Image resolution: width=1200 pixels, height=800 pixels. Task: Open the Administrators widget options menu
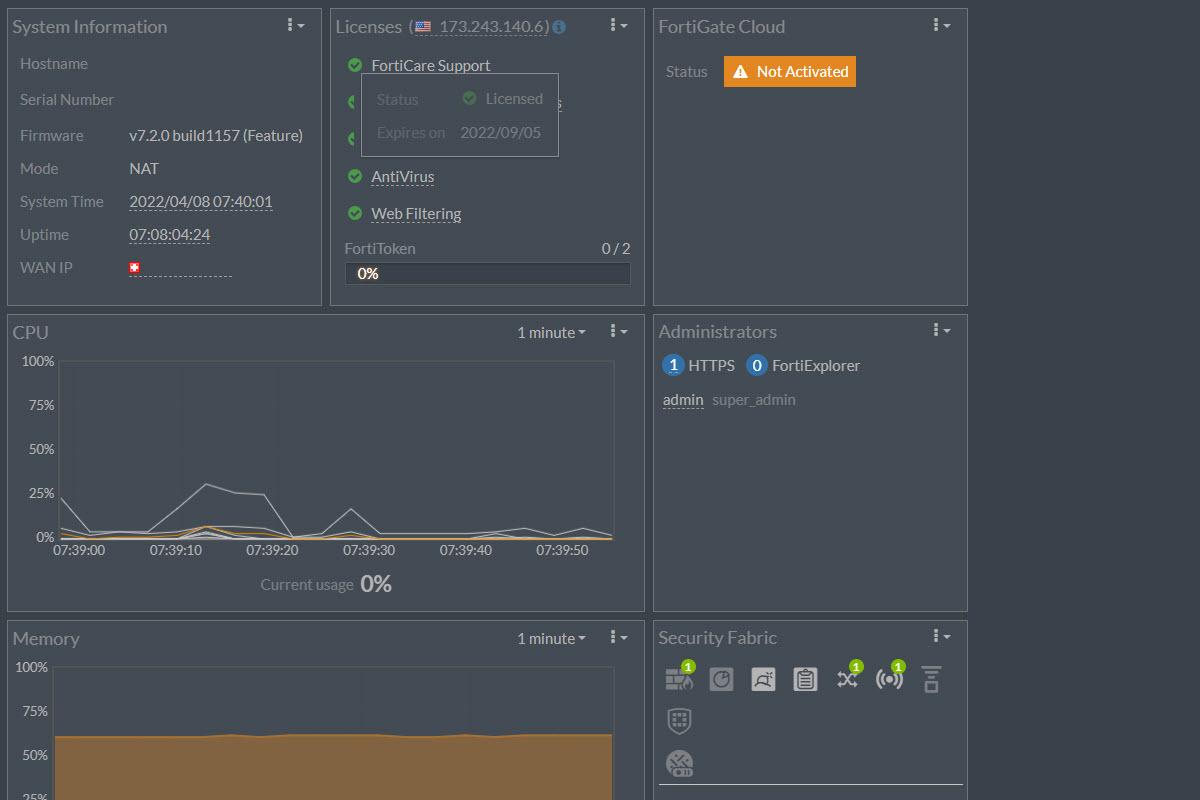[942, 330]
